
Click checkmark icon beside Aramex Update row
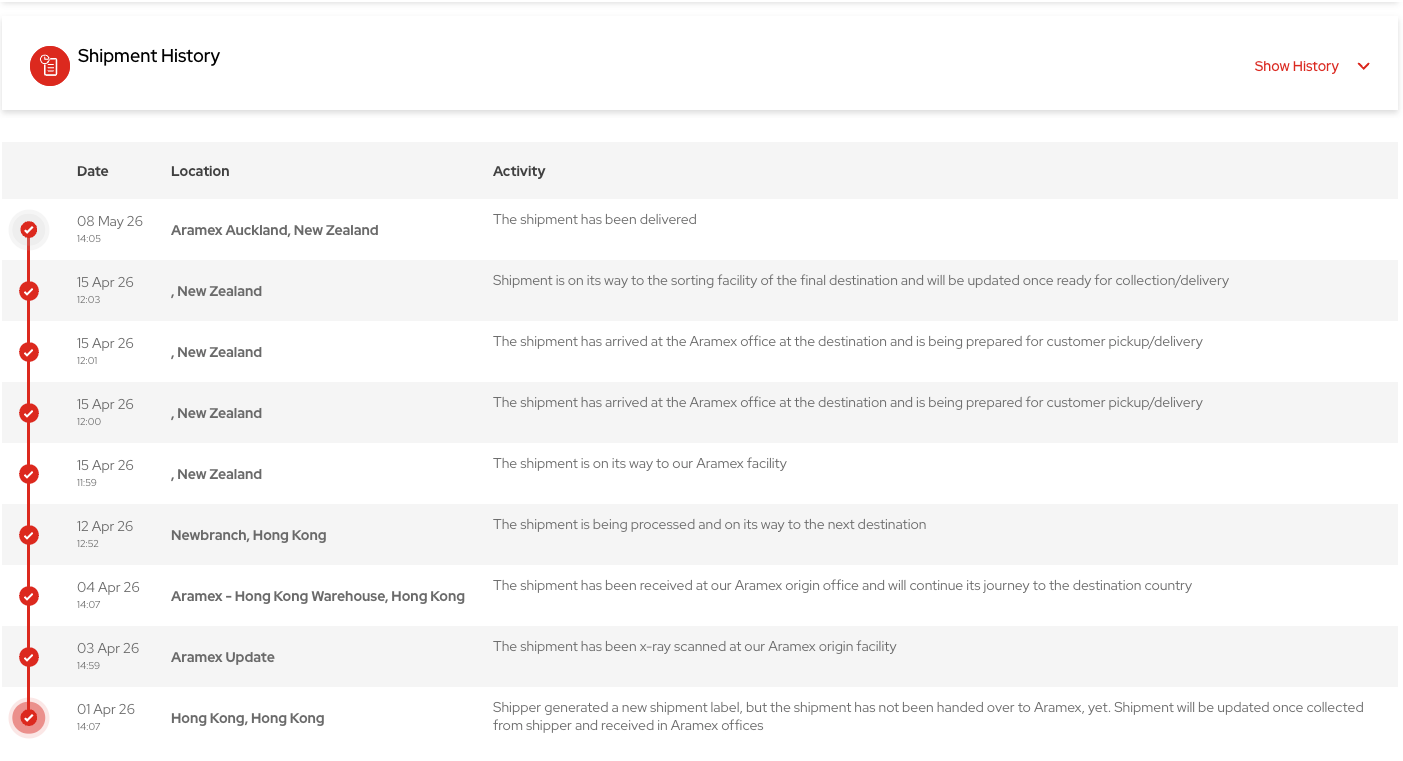click(29, 657)
